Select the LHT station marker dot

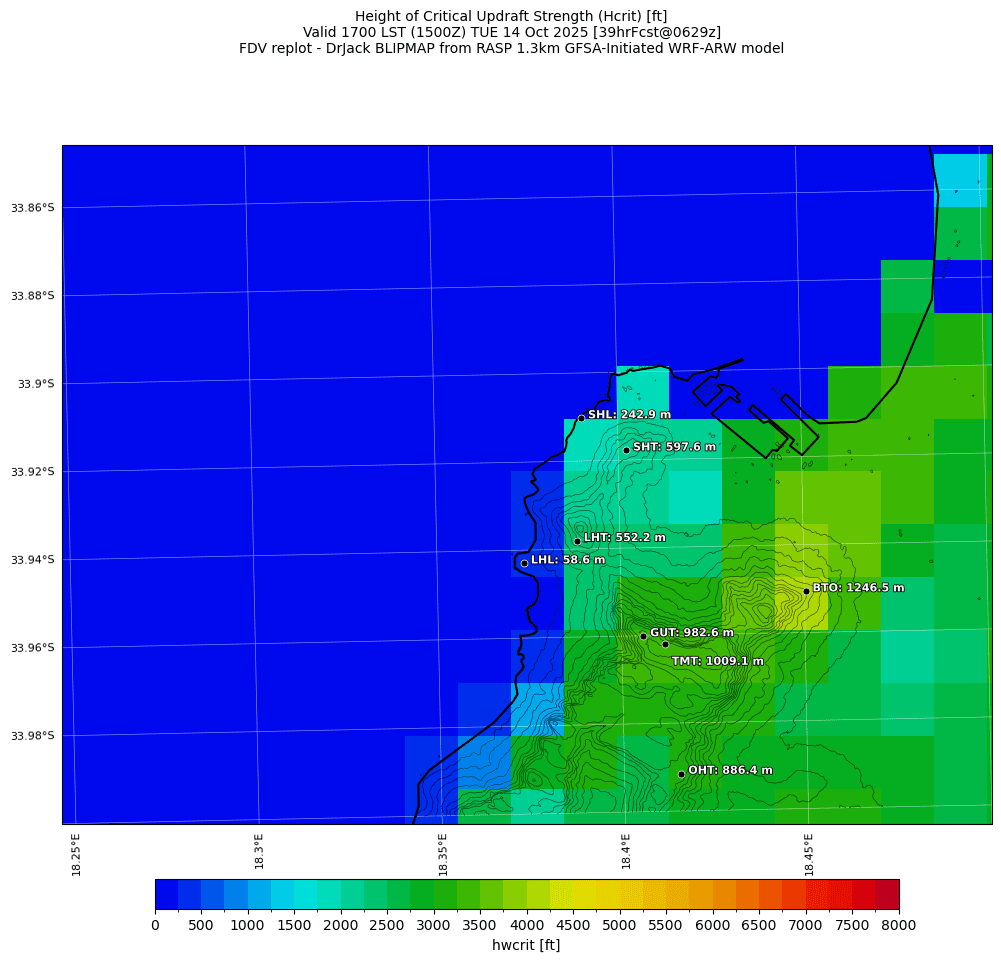[x=577, y=541]
